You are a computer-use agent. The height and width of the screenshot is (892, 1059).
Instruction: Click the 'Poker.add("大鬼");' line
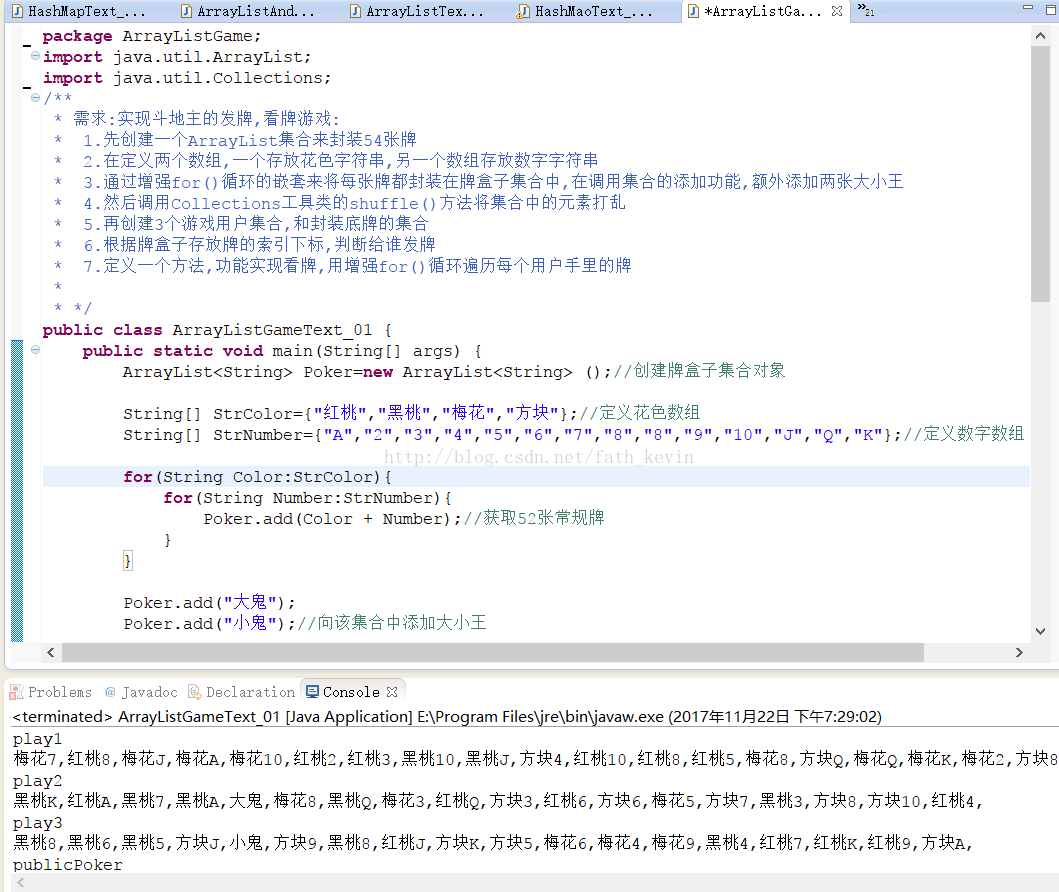click(x=209, y=602)
